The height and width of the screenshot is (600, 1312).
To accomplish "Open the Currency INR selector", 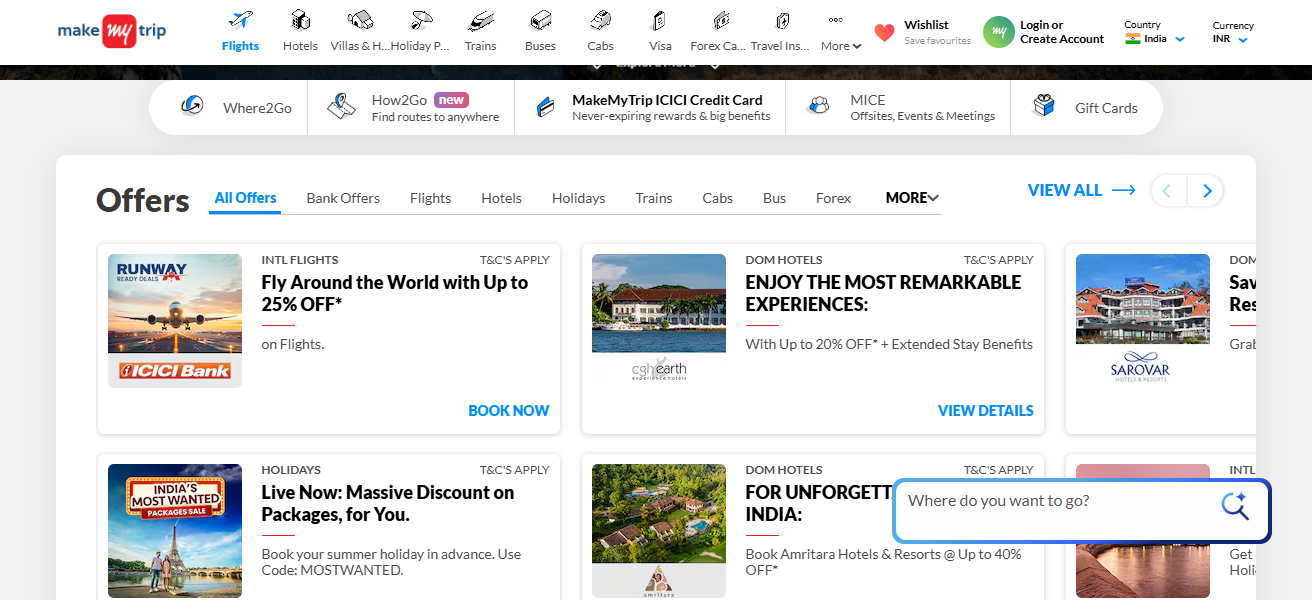I will [1233, 38].
